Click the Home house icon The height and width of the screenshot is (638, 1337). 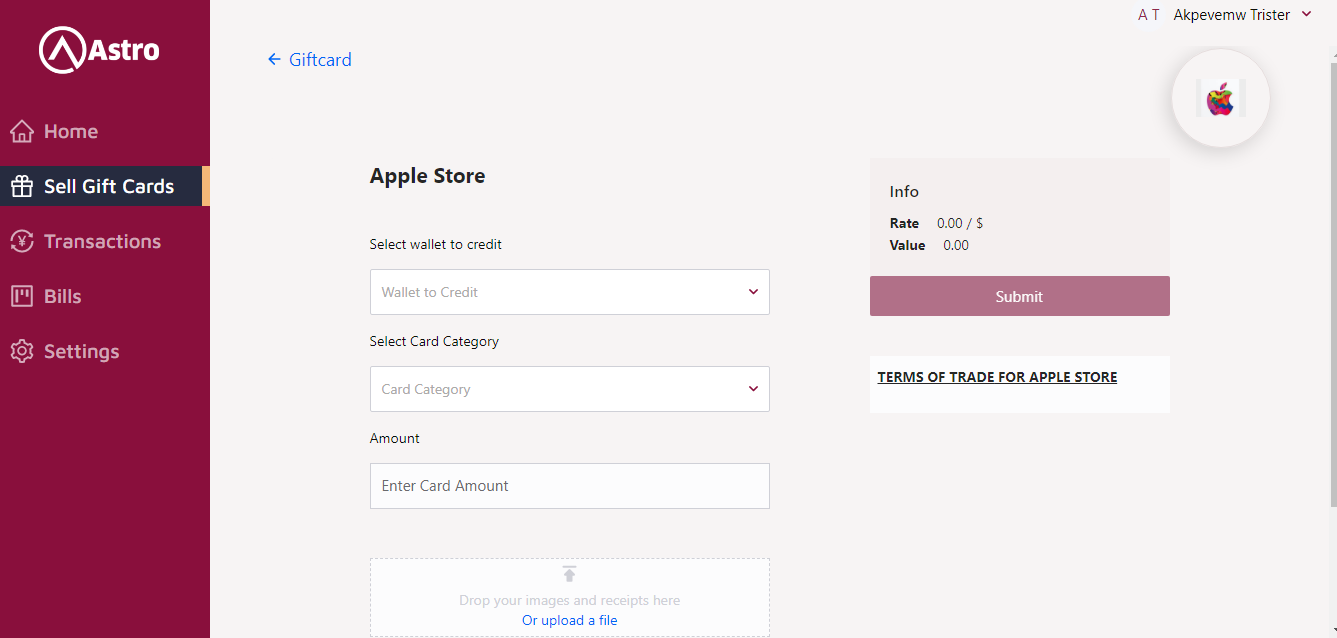point(22,131)
